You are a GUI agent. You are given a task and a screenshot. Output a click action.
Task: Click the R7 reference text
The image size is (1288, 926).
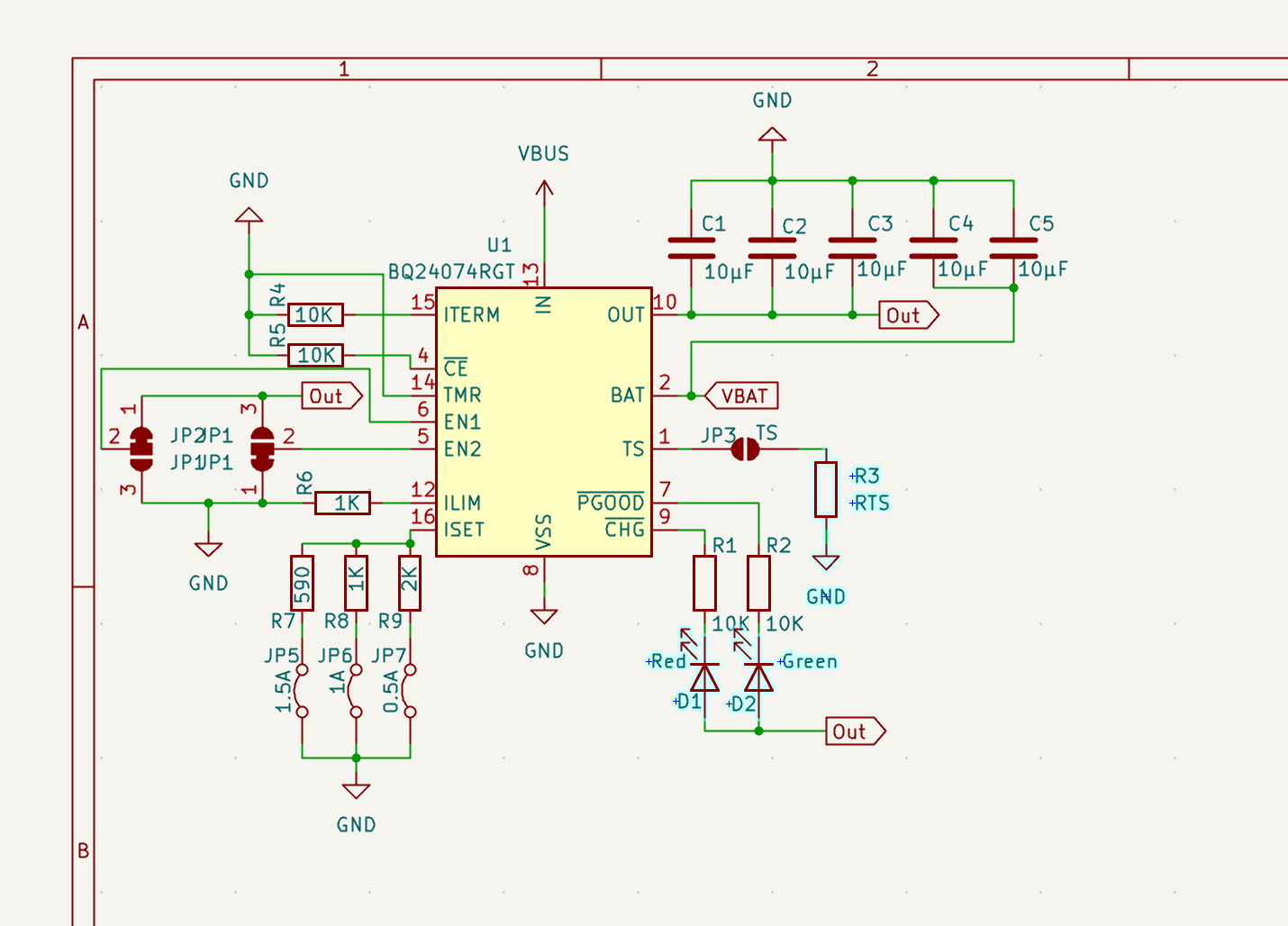coord(283,622)
